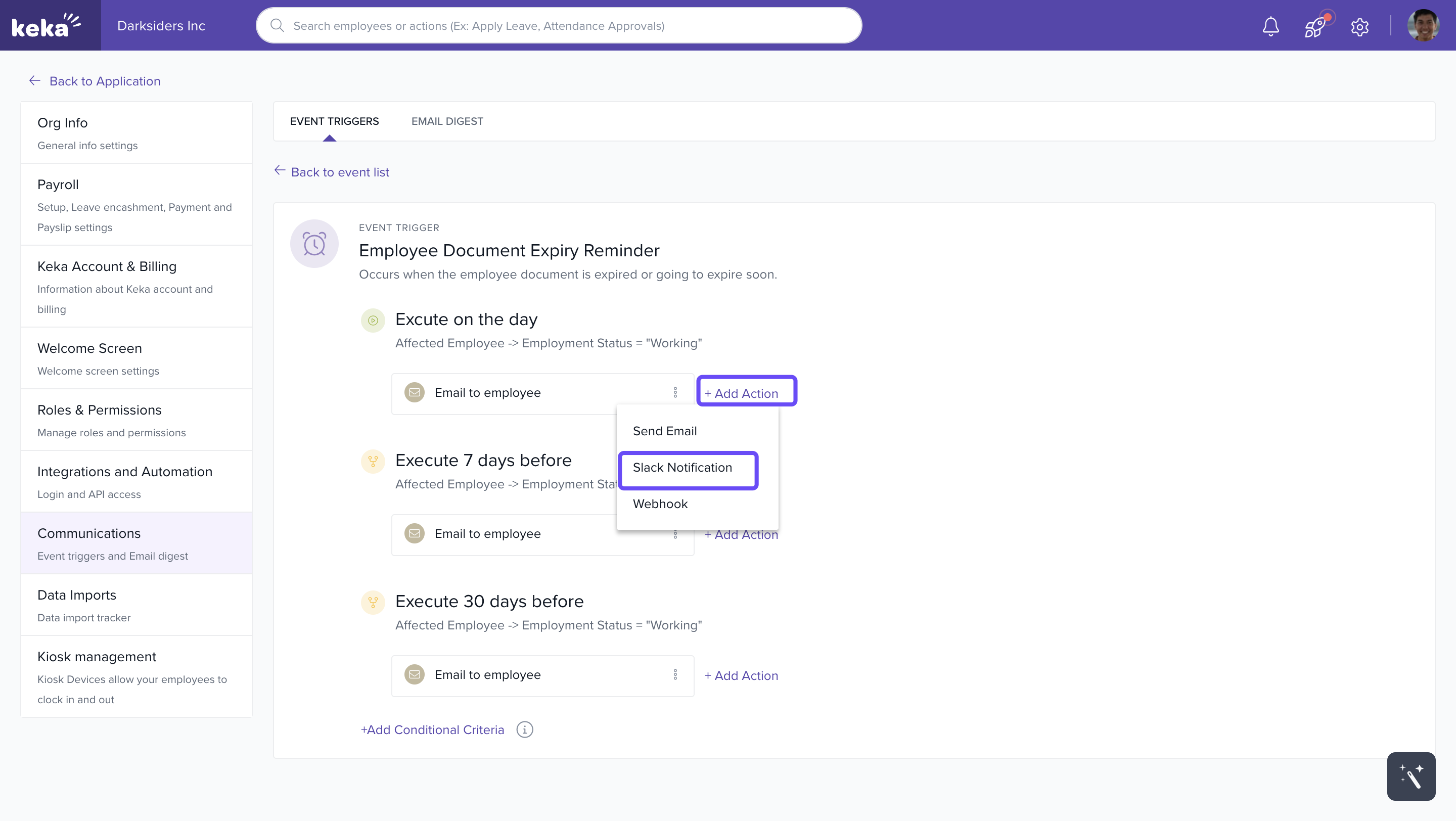
Task: Click the user profile avatar
Action: click(1423, 25)
